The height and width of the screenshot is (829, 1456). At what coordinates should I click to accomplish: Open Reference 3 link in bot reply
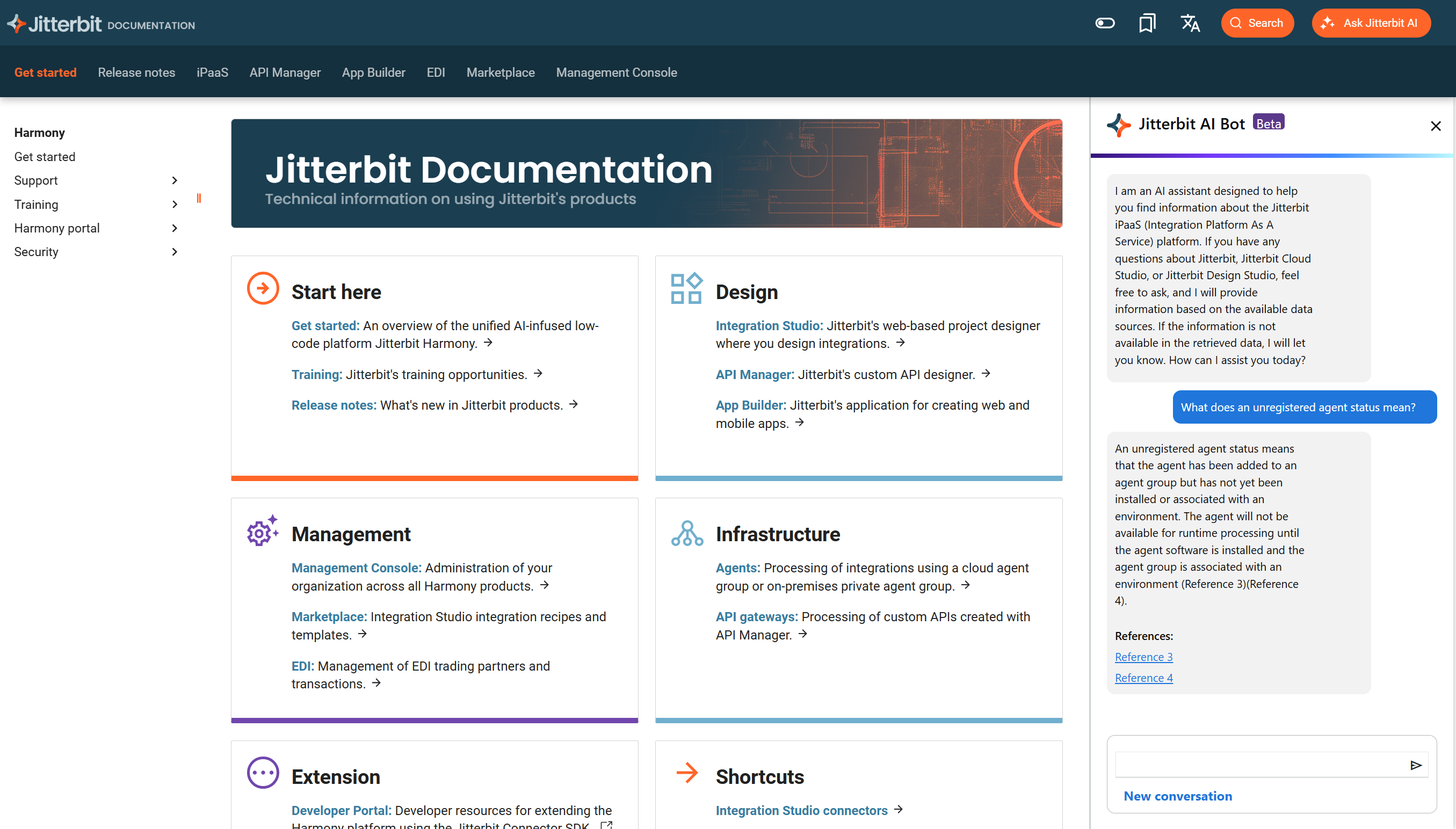(x=1143, y=657)
